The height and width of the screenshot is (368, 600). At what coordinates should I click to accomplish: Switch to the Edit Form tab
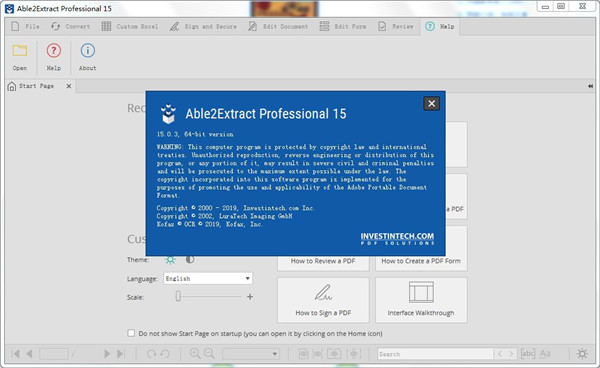[x=343, y=26]
